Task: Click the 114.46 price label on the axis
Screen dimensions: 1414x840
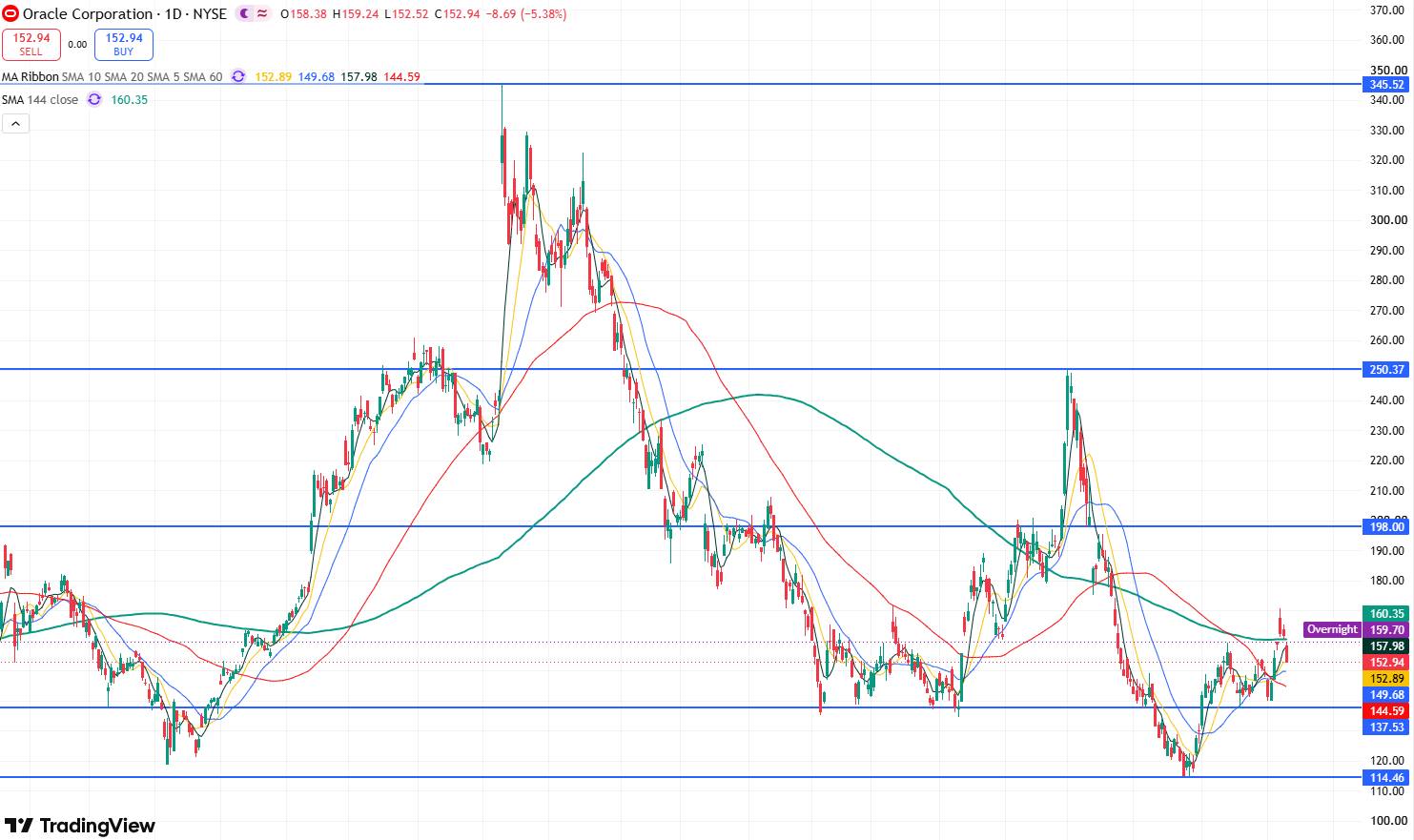Action: pos(1386,778)
